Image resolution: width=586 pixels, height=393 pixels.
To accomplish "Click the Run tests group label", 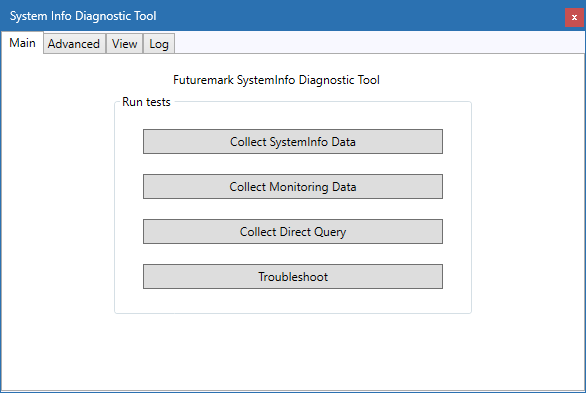I will click(x=146, y=102).
